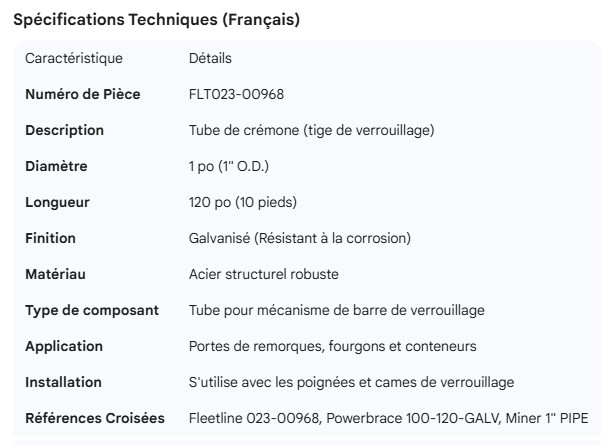The image size is (609, 445).
Task: Click the Détails column header
Action: pos(209,58)
